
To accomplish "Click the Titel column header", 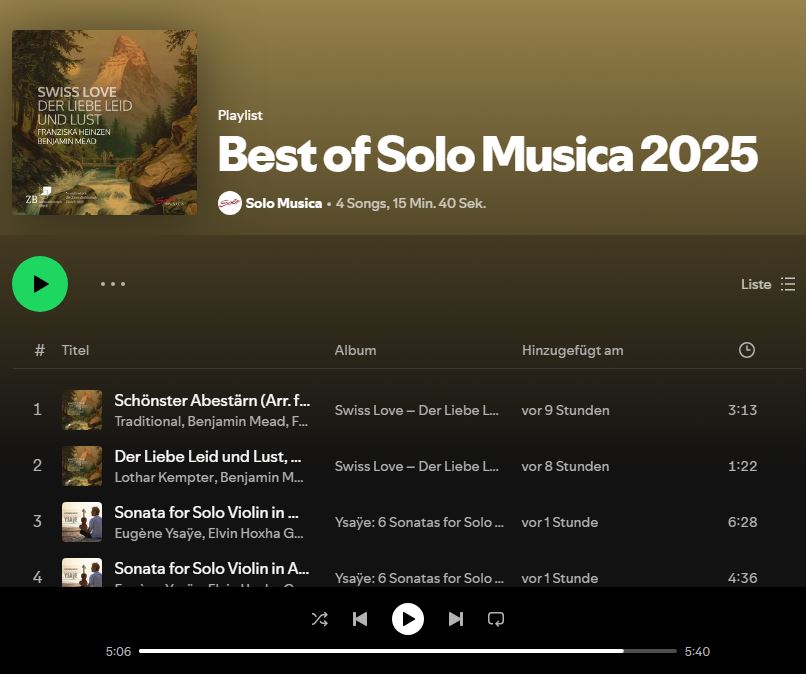I will coord(76,350).
